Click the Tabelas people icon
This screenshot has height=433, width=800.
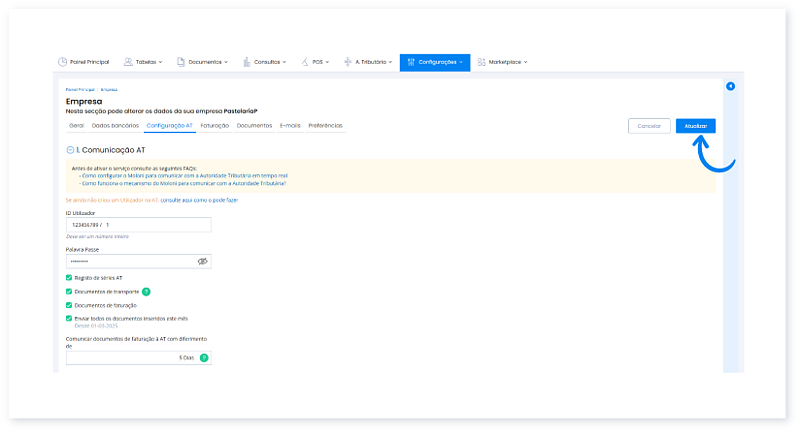(x=128, y=62)
